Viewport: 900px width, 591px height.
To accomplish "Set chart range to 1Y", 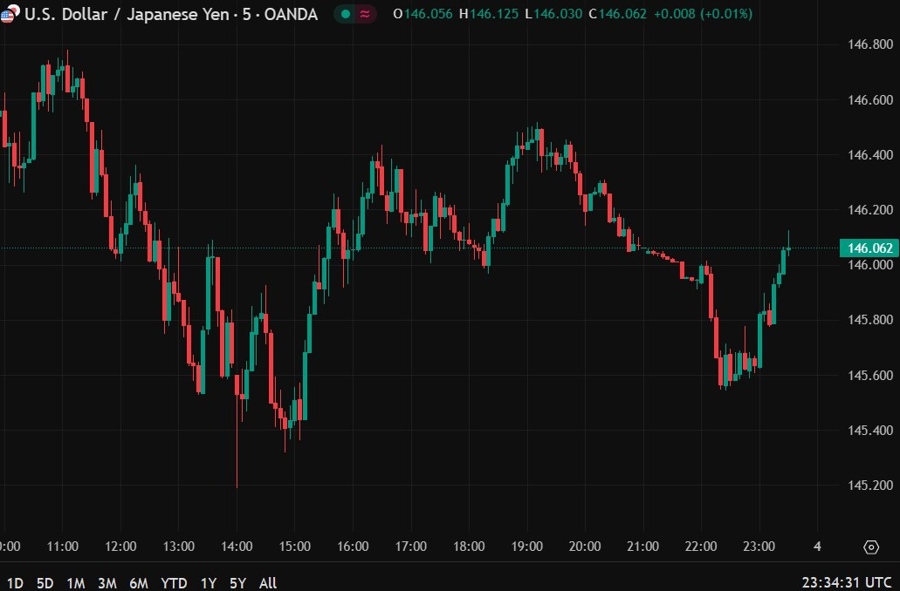I will coord(208,582).
